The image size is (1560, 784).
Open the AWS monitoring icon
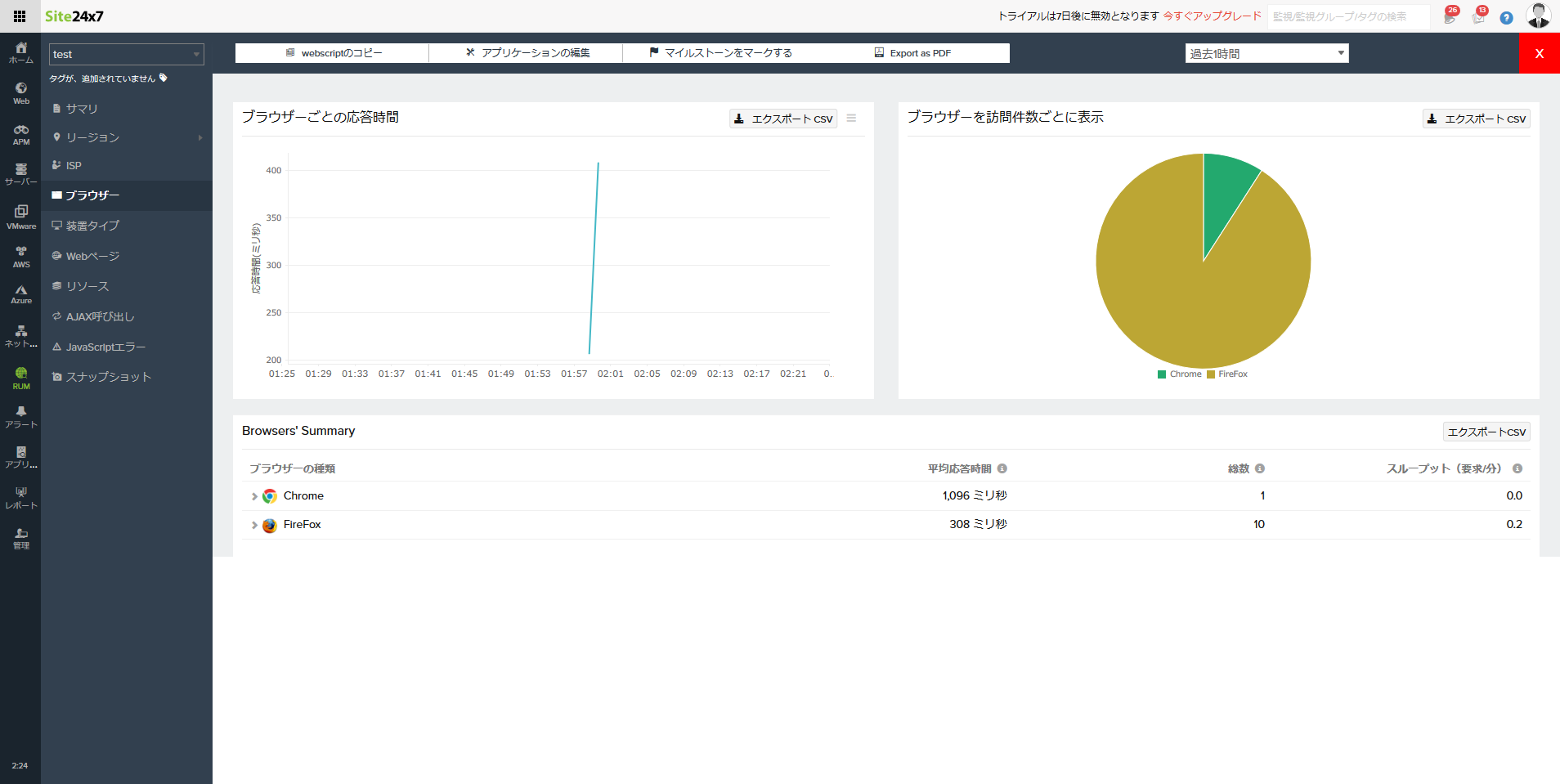21,257
